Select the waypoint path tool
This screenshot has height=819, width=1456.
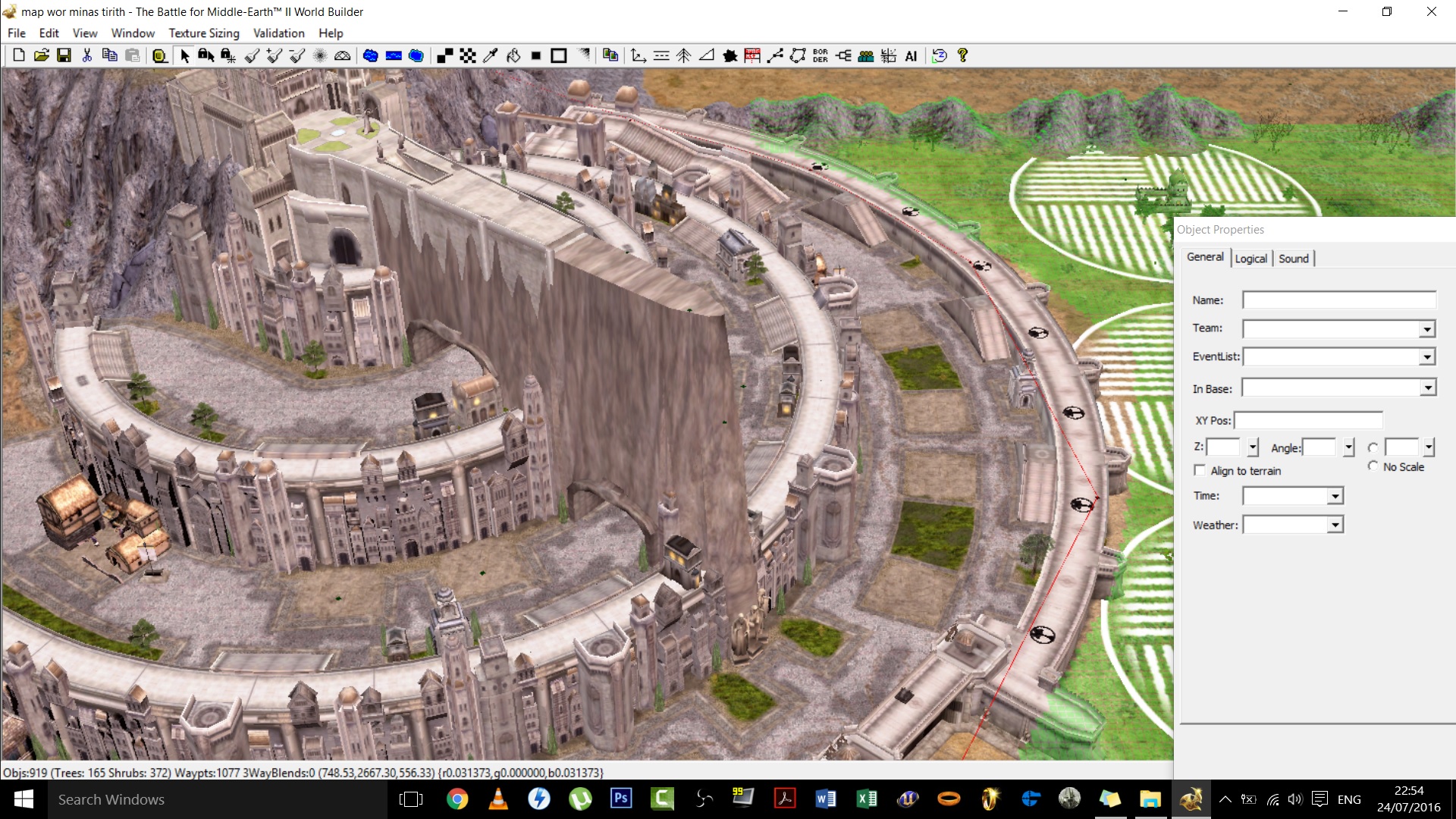point(775,55)
